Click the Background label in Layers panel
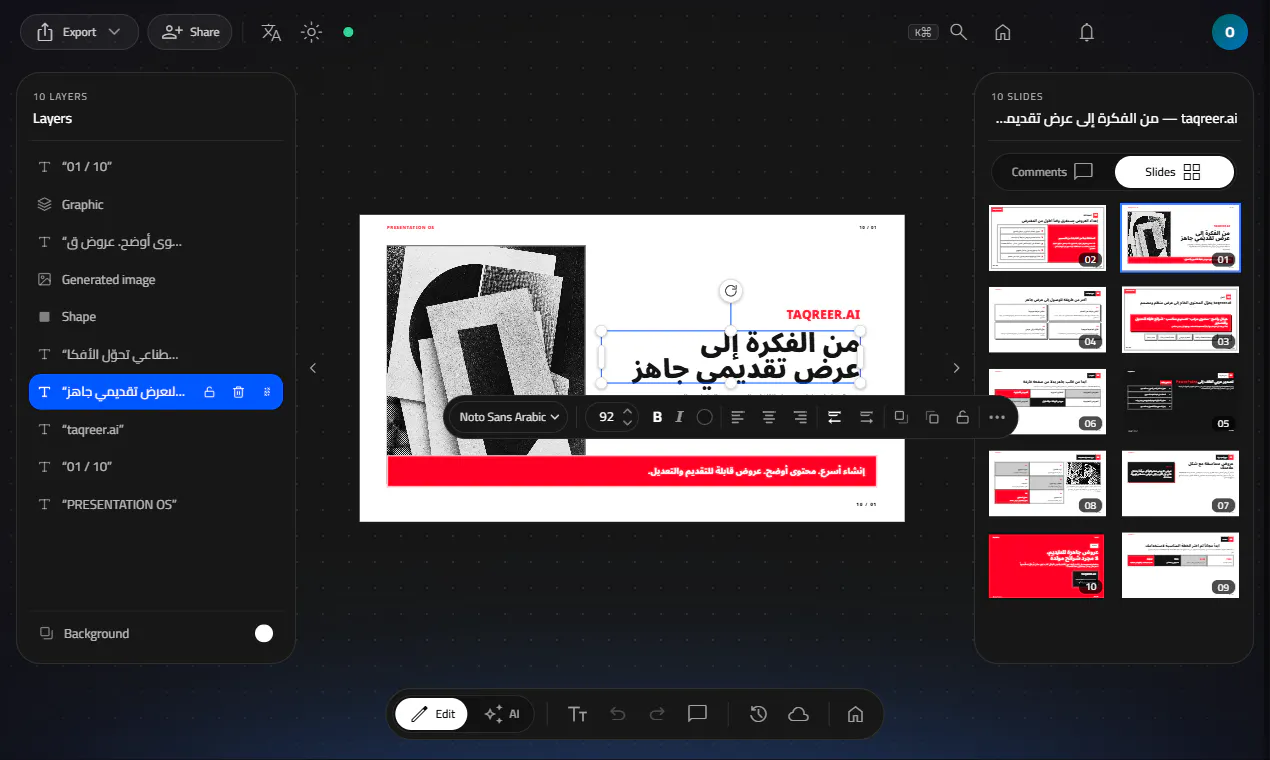The image size is (1270, 760). point(96,634)
